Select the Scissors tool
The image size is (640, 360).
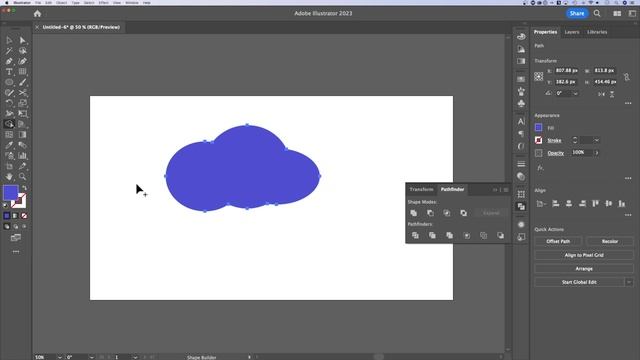[22, 93]
